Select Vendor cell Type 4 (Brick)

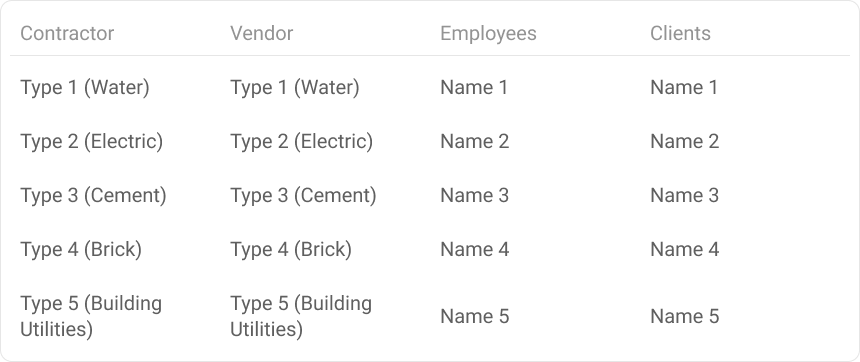(x=291, y=250)
